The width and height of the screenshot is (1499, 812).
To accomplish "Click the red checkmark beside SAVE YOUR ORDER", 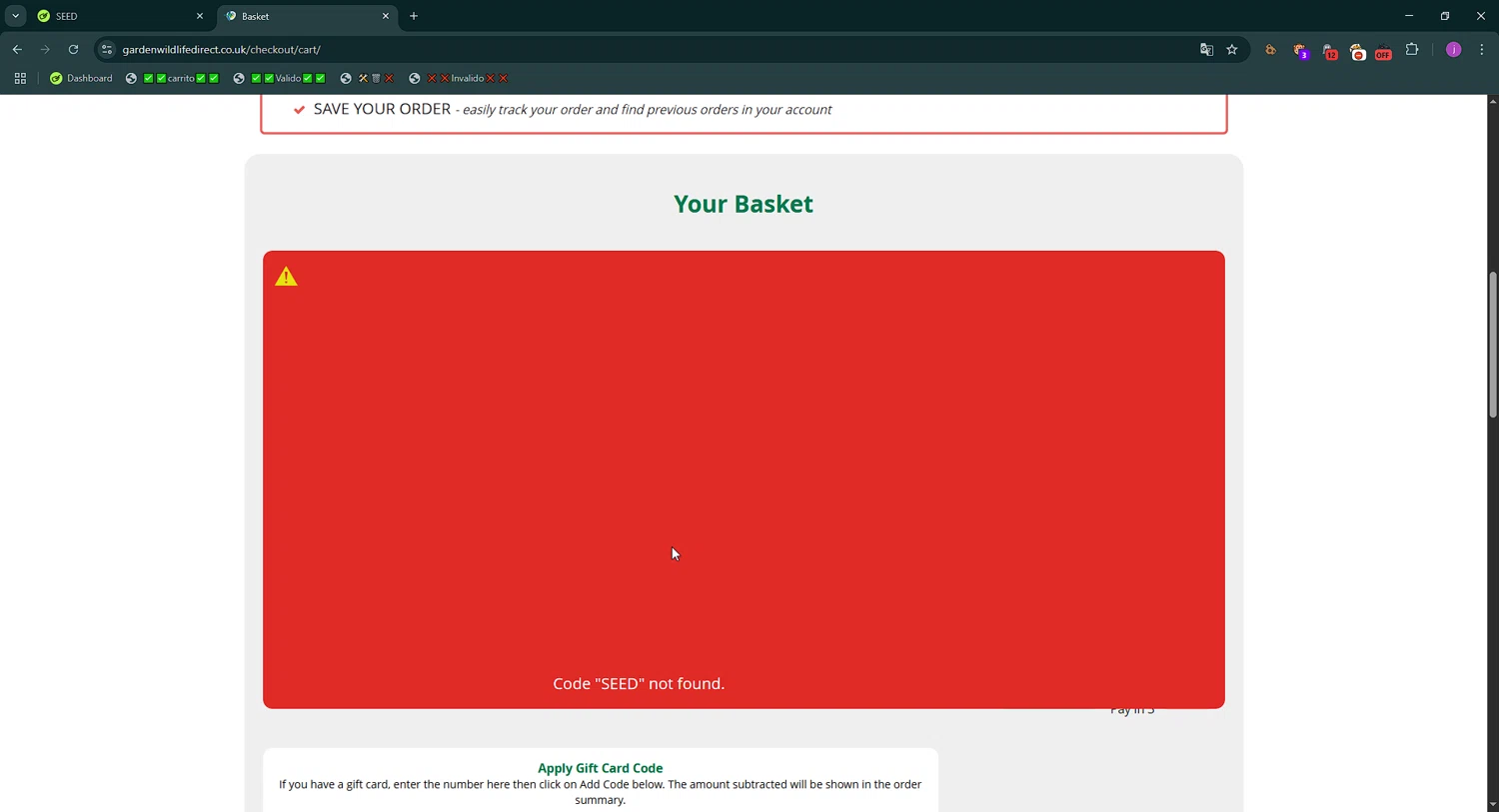I will tap(299, 110).
